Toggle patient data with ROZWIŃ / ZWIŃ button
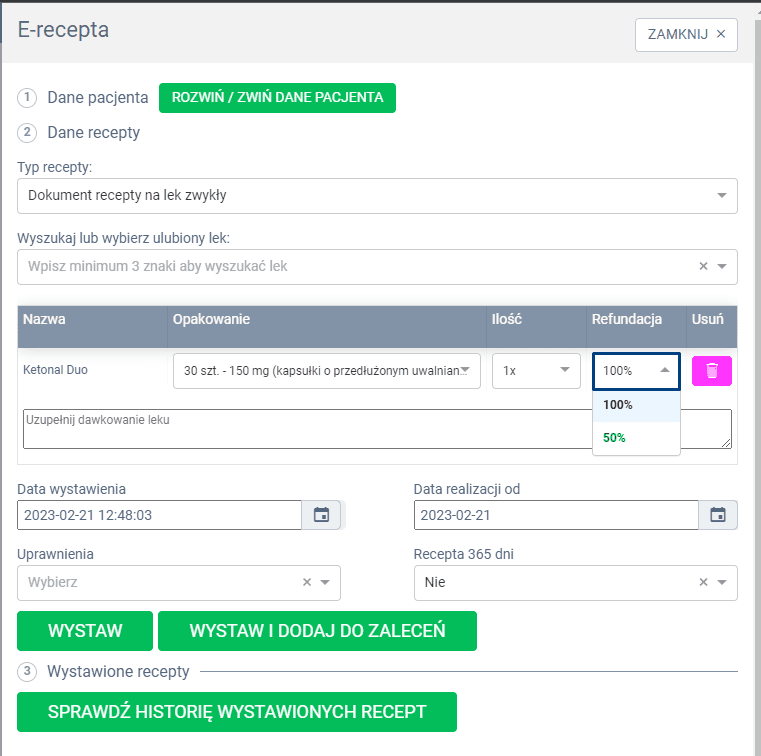This screenshot has height=756, width=761. pyautogui.click(x=277, y=98)
